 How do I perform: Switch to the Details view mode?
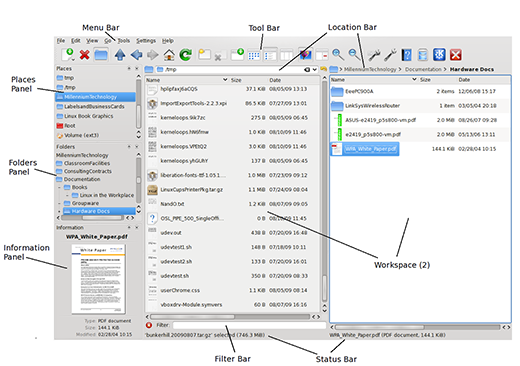[270, 55]
